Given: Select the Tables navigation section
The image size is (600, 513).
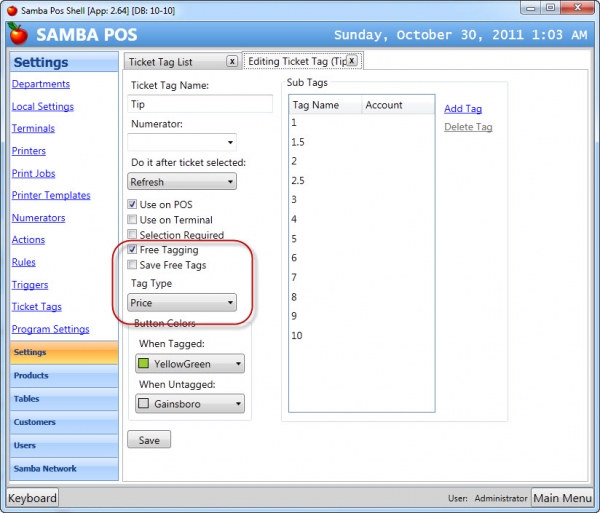Looking at the screenshot, I should coord(64,399).
